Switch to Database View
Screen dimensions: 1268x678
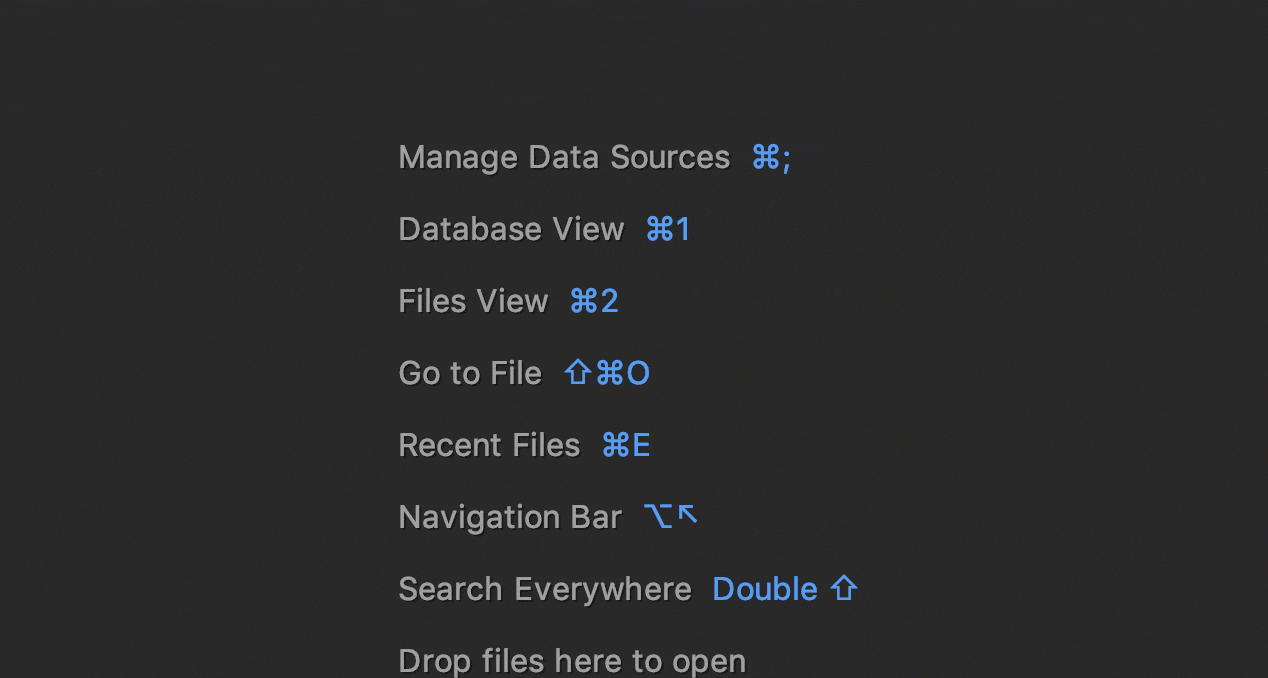click(x=511, y=229)
